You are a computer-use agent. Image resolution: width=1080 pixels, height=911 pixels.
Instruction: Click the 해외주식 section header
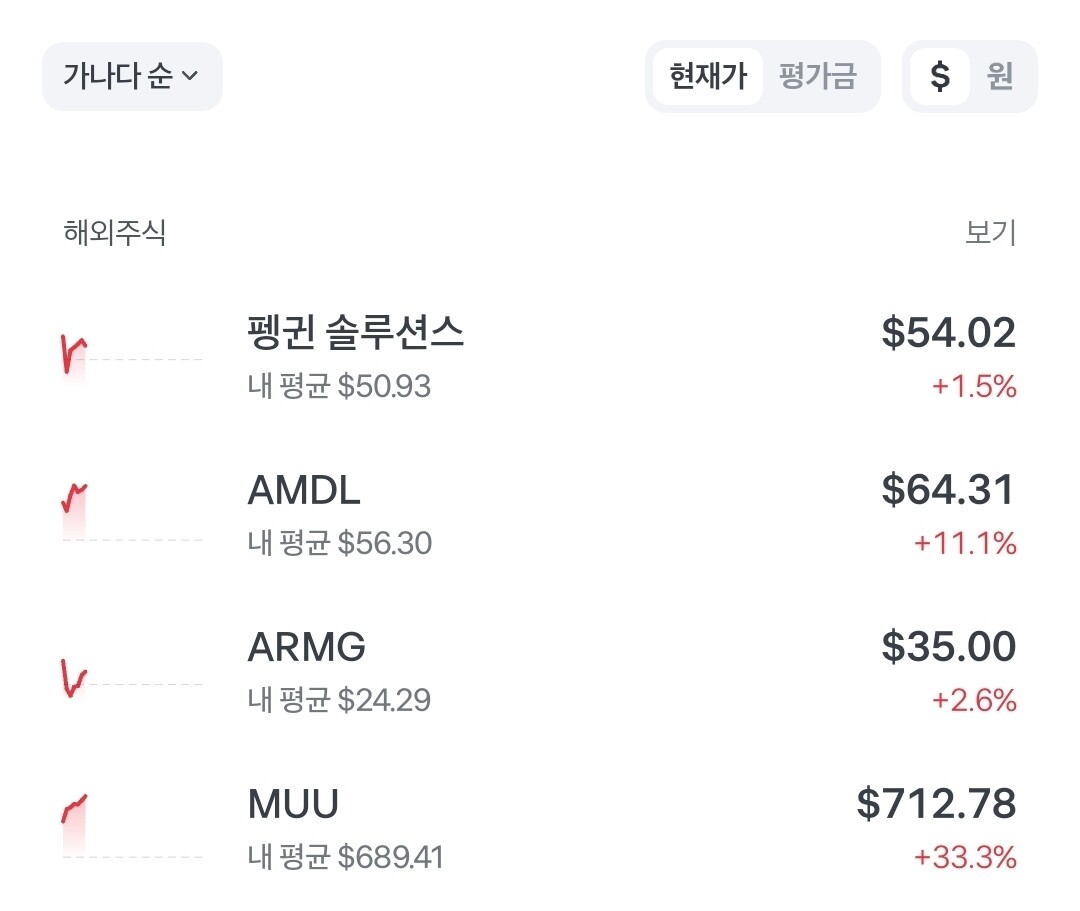(x=114, y=232)
